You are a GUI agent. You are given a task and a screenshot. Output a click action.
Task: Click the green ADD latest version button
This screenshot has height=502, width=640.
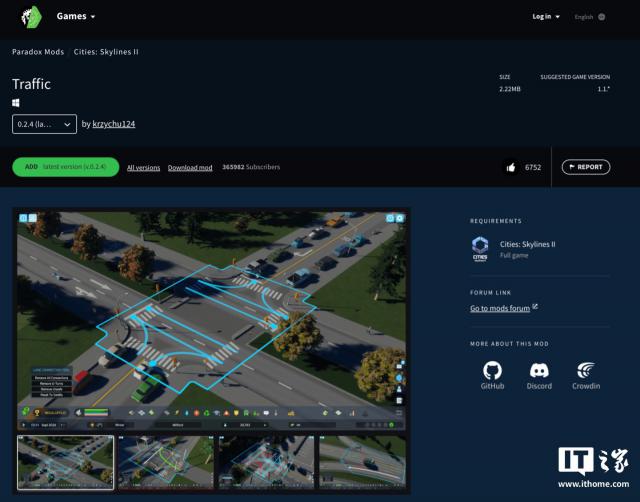[65, 167]
